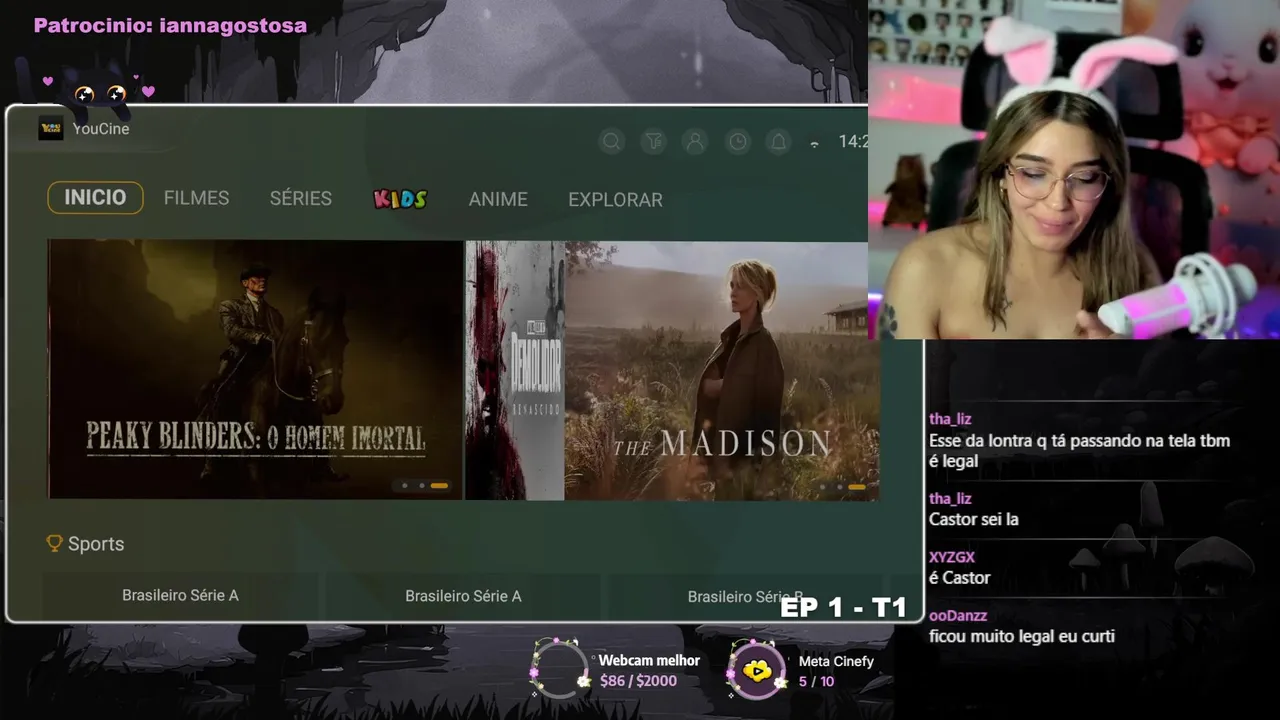
Task: Click the filter funnel icon
Action: click(654, 142)
